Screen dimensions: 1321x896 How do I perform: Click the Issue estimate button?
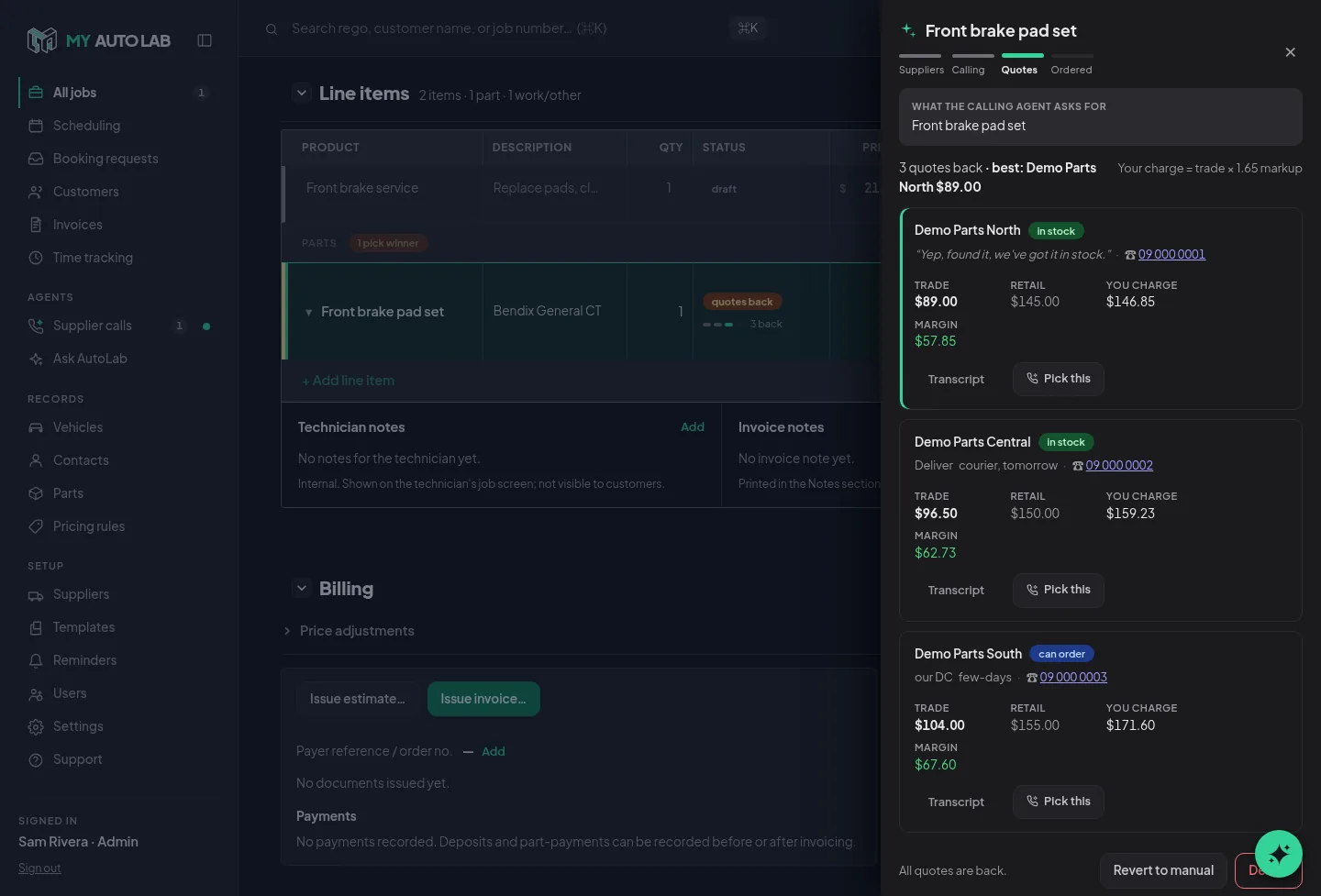(358, 699)
